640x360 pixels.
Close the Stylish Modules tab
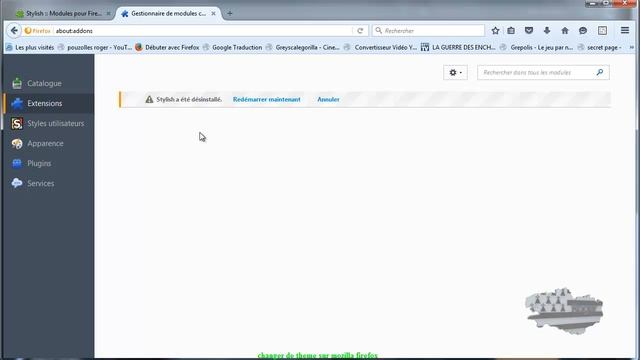point(108,13)
